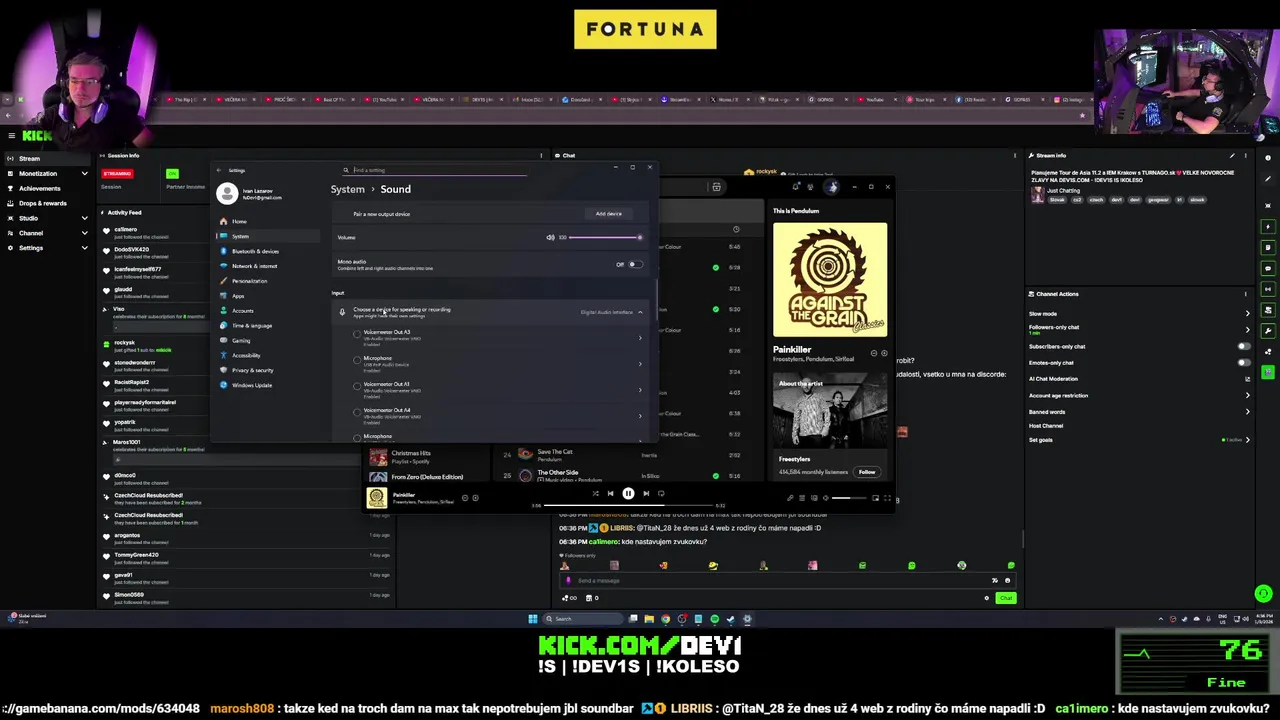Adjust Spotify volume slider
Viewport: 1280px width, 720px height.
(849, 498)
